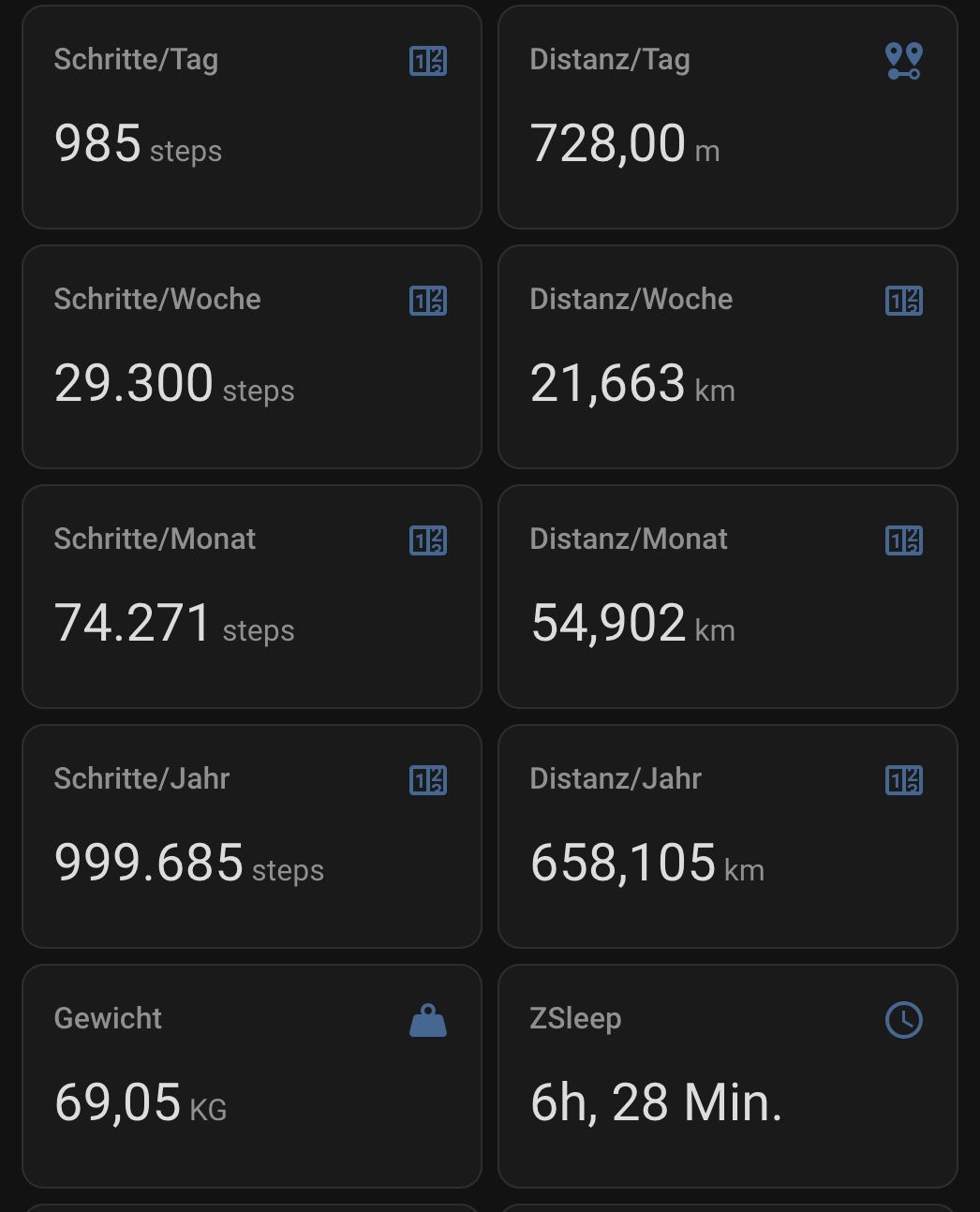
Task: Click the counter icon on Distanz/Woche card
Action: click(x=904, y=301)
